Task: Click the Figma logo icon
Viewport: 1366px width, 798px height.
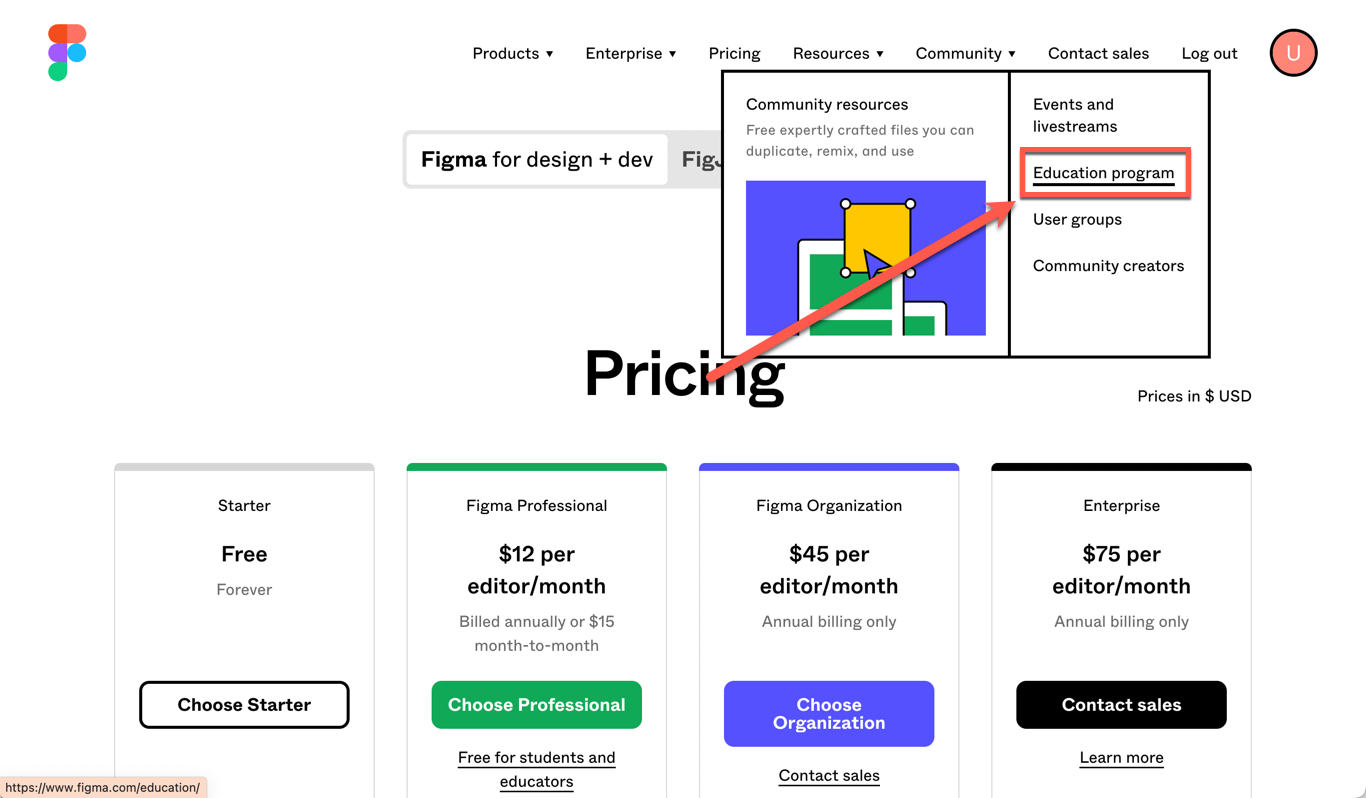Action: click(67, 53)
